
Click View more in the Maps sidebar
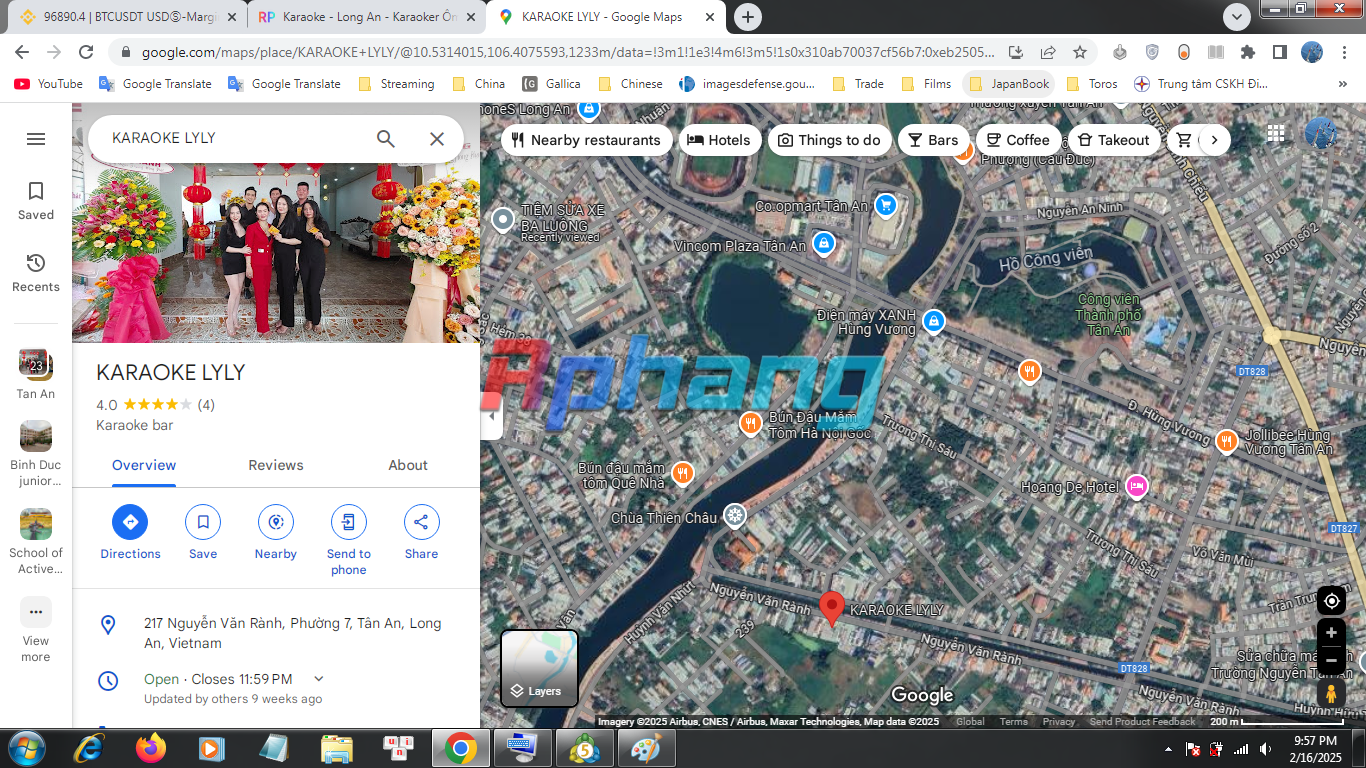pyautogui.click(x=36, y=629)
